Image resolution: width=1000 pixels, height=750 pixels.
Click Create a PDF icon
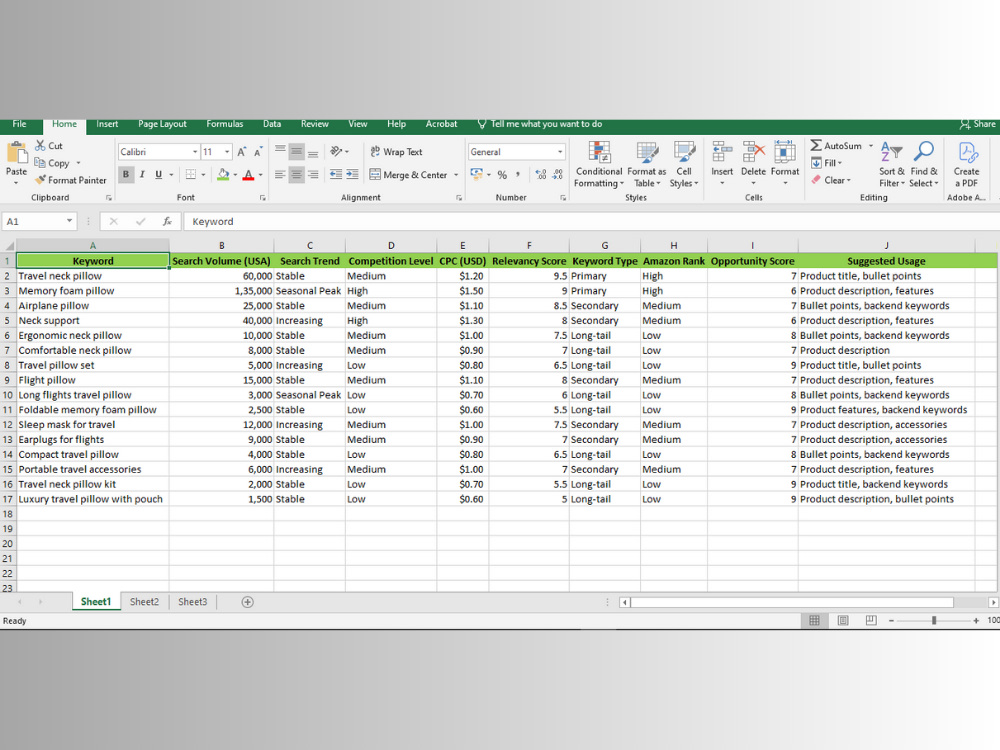[967, 152]
